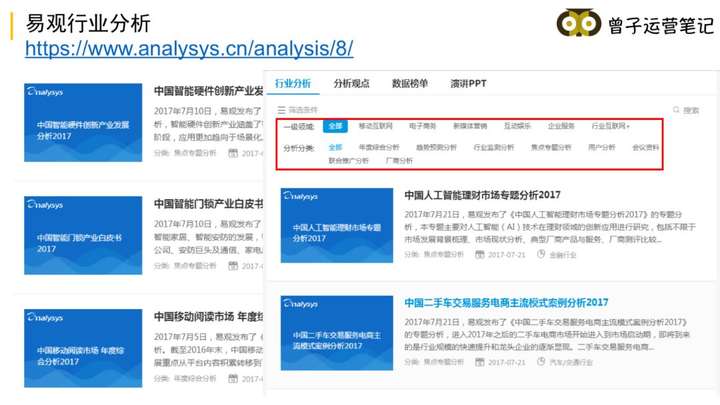Image resolution: width=720 pixels, height=405 pixels.
Task: Filter by 厂商分析 category
Action: [399, 161]
